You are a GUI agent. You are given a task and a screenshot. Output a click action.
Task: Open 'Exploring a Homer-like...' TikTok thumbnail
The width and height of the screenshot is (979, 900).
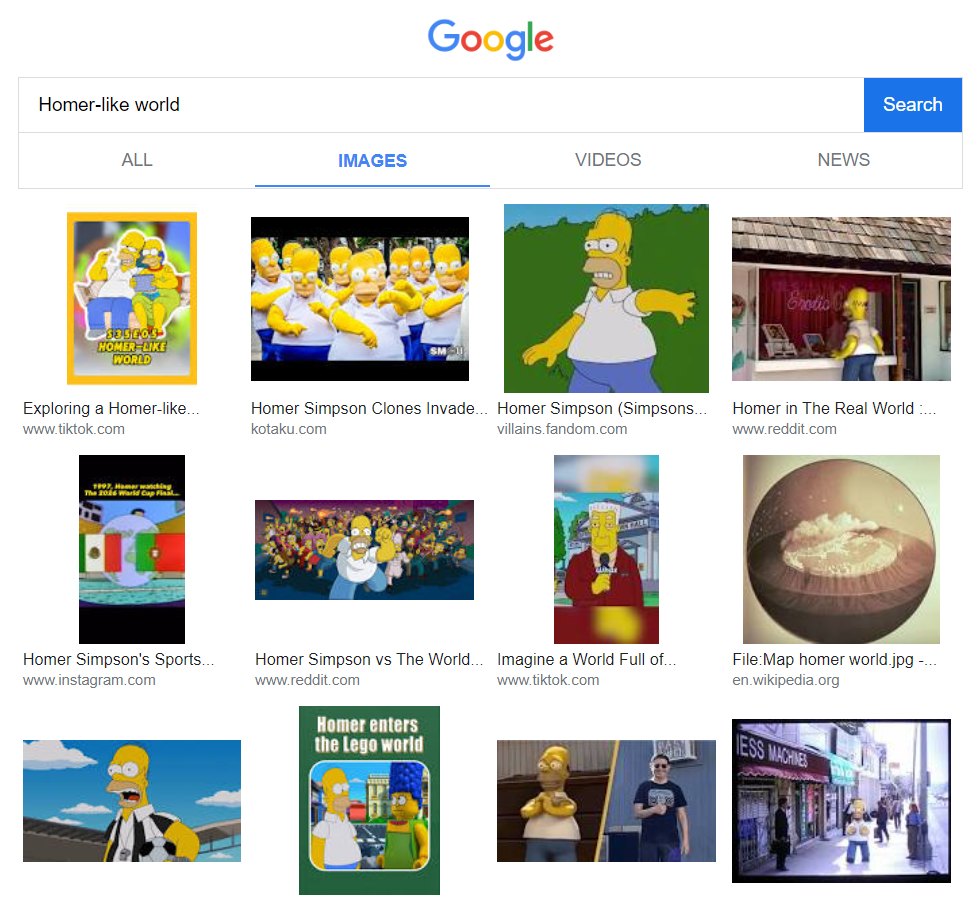[x=132, y=298]
